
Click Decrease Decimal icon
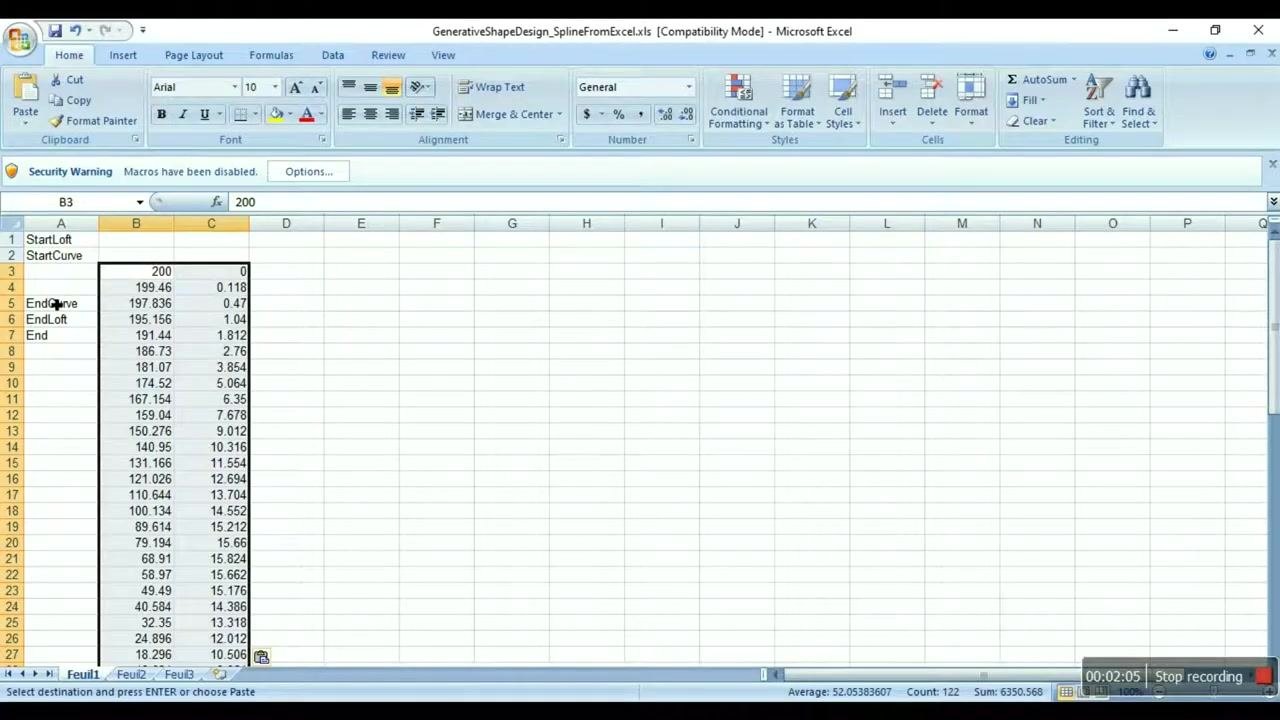tap(686, 115)
